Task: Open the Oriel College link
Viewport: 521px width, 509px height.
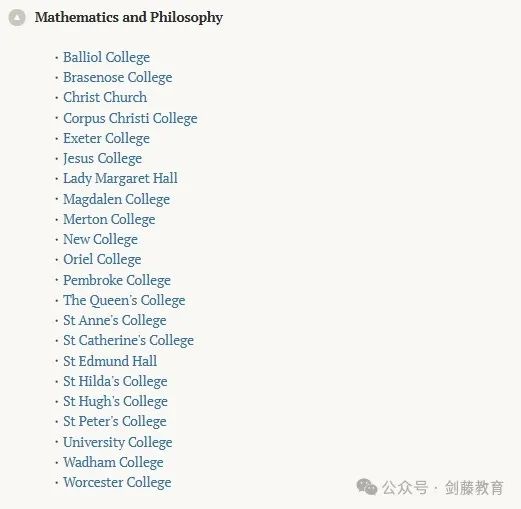Action: (x=102, y=259)
